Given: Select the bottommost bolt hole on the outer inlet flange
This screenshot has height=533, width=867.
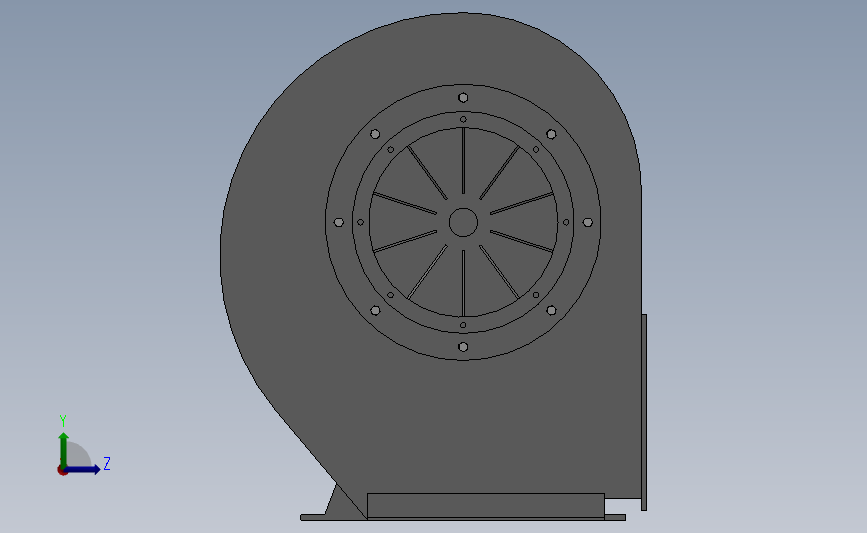Looking at the screenshot, I should 463,347.
